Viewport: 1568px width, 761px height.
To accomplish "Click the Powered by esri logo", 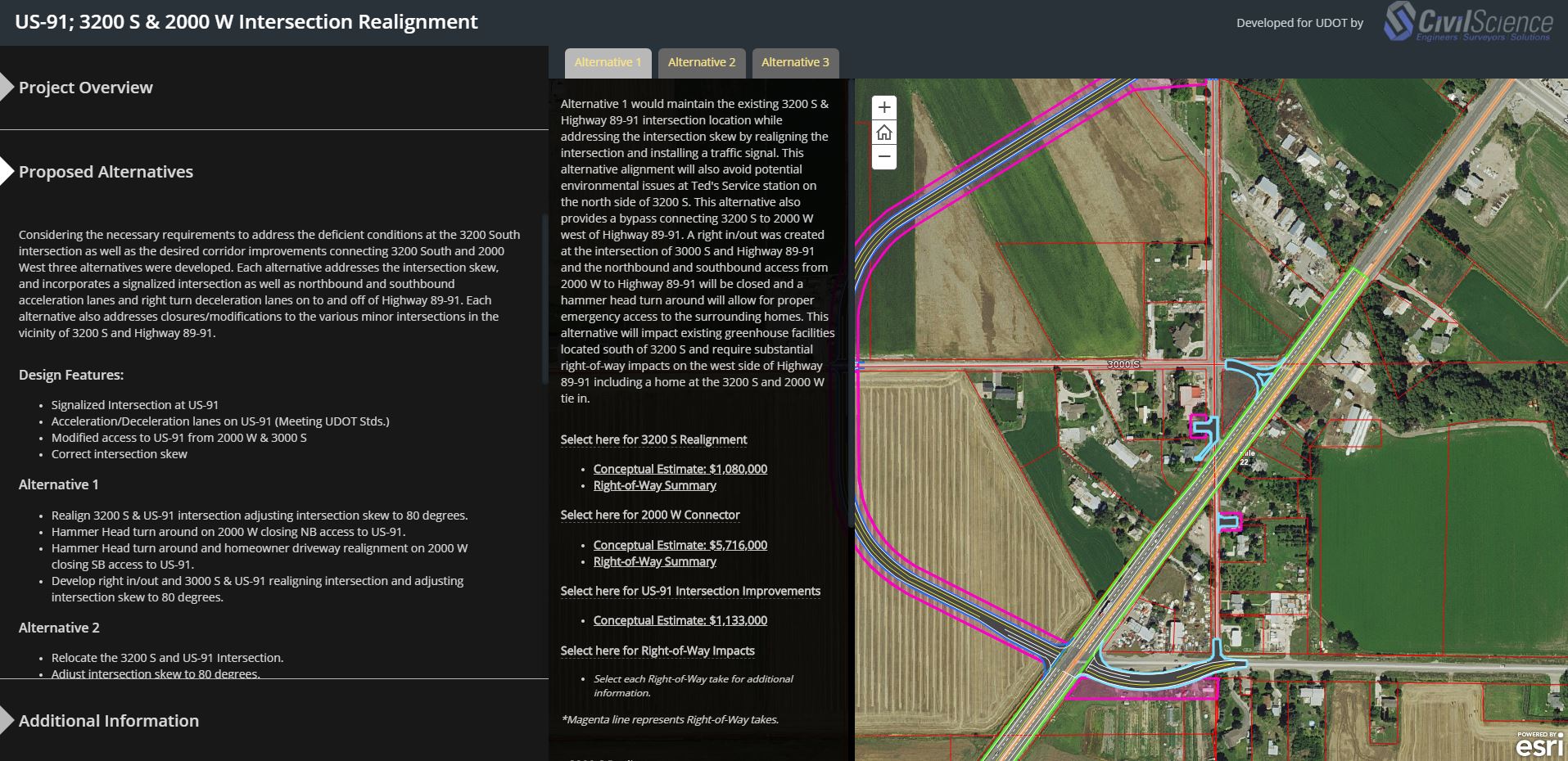I will (1538, 745).
